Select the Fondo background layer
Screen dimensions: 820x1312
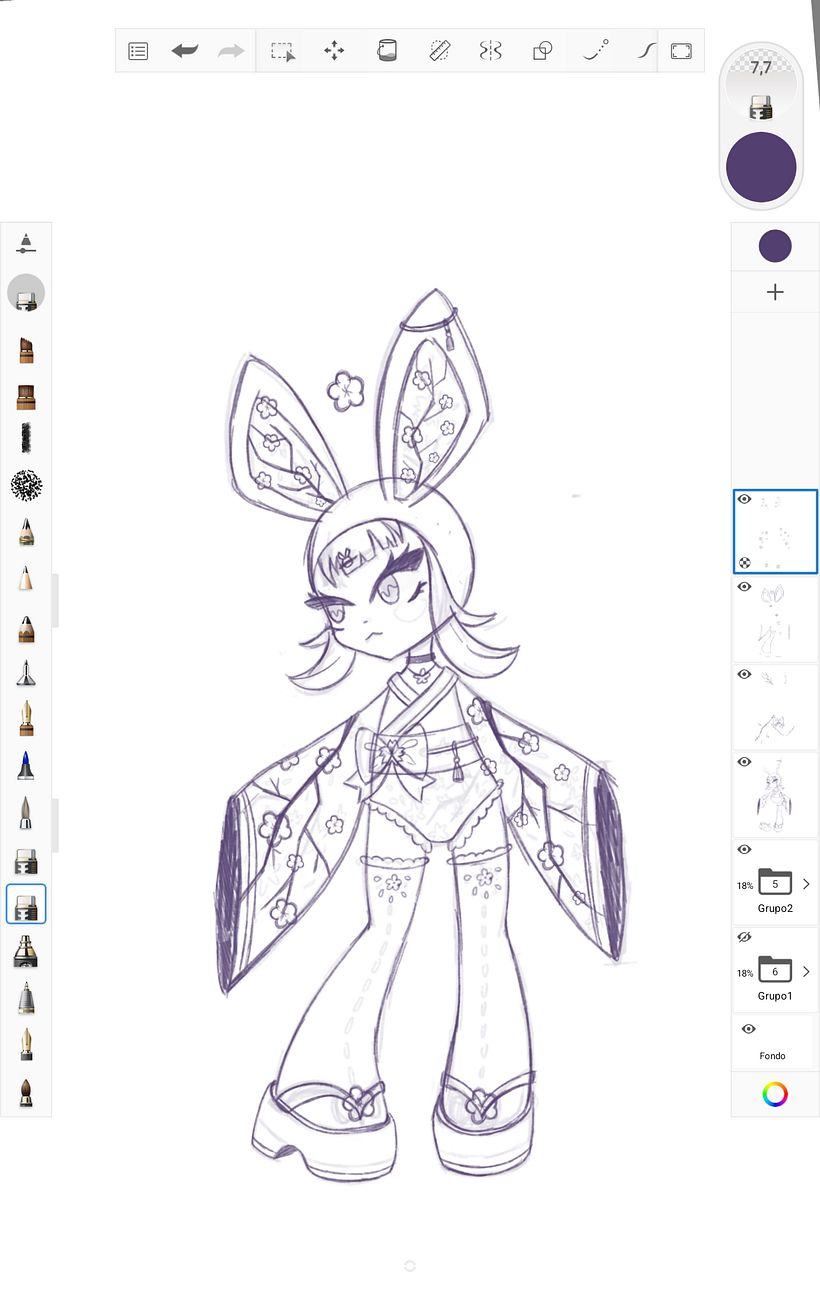point(775,1043)
